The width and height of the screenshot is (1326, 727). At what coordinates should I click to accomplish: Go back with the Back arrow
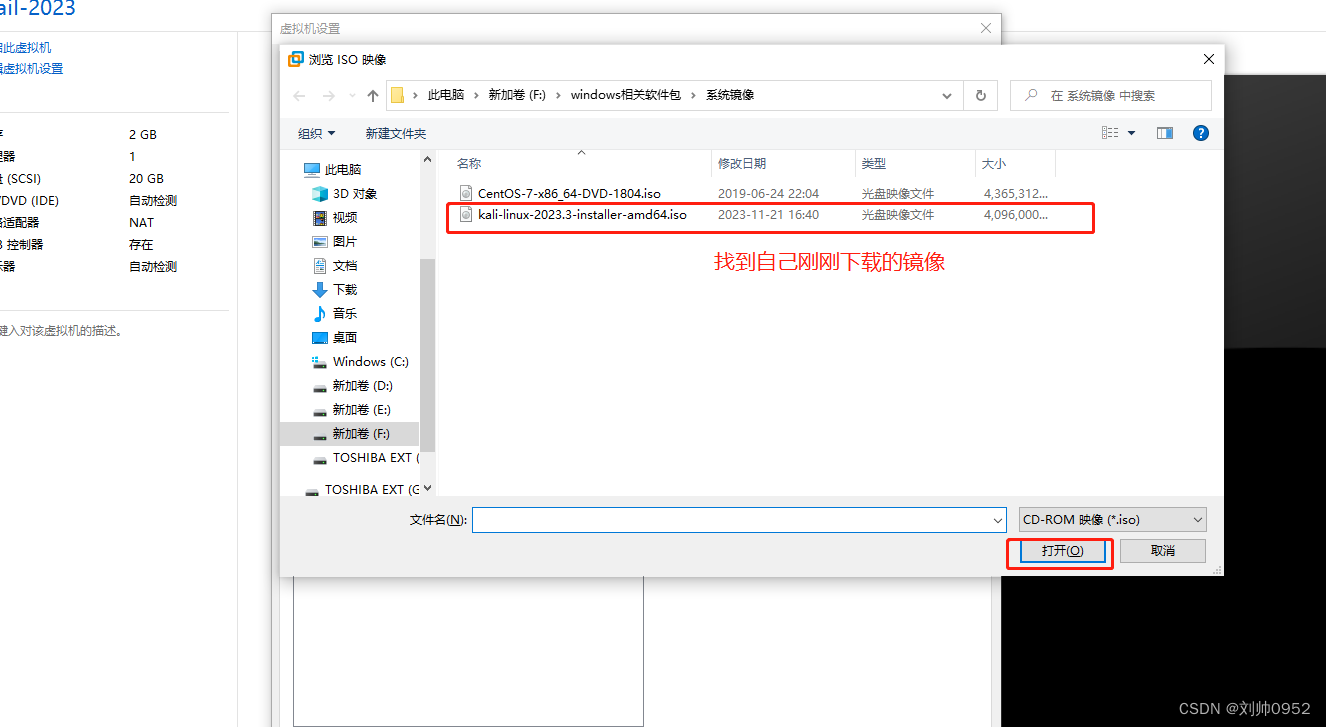(299, 95)
